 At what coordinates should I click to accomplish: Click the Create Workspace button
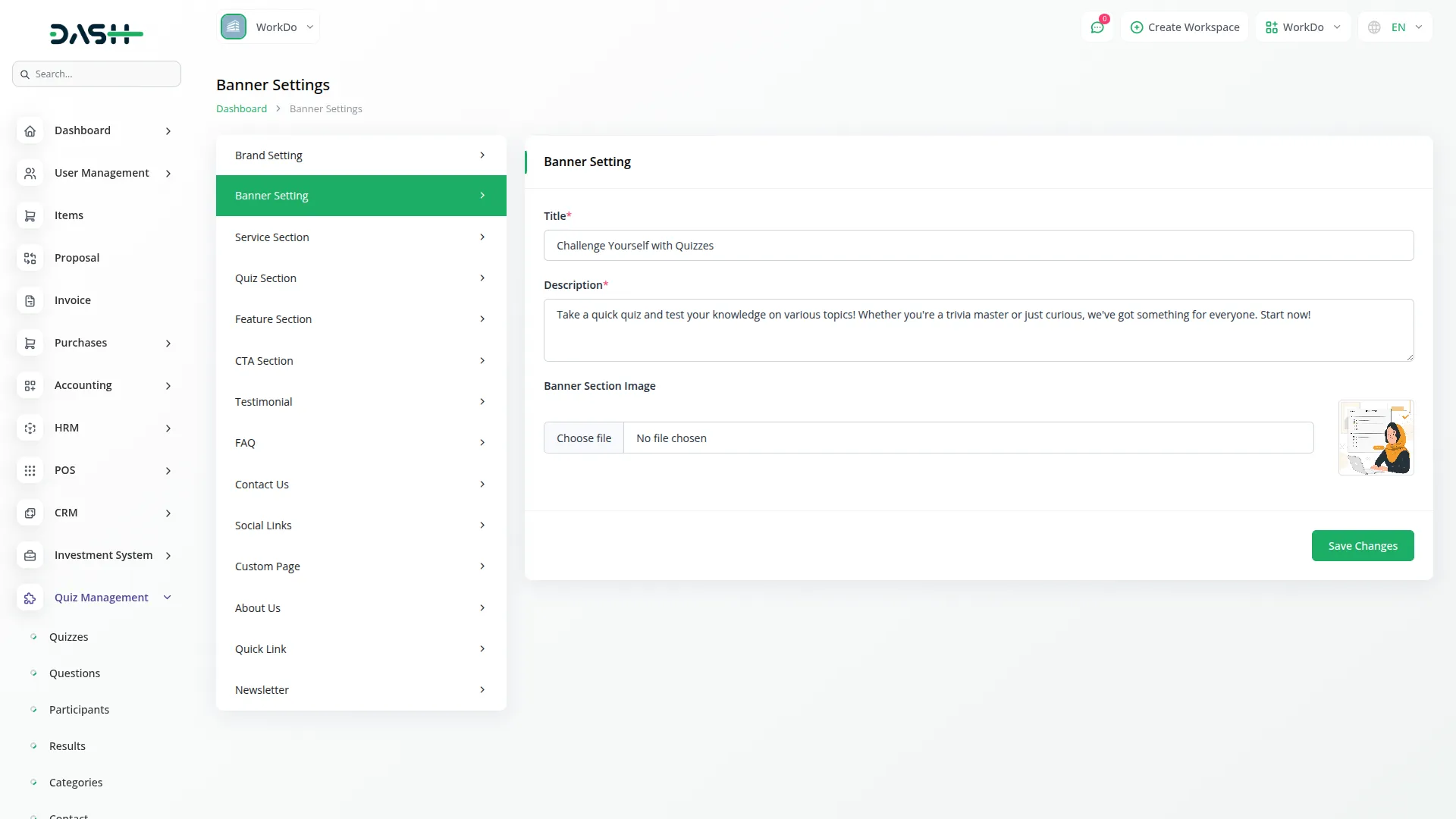click(x=1185, y=27)
